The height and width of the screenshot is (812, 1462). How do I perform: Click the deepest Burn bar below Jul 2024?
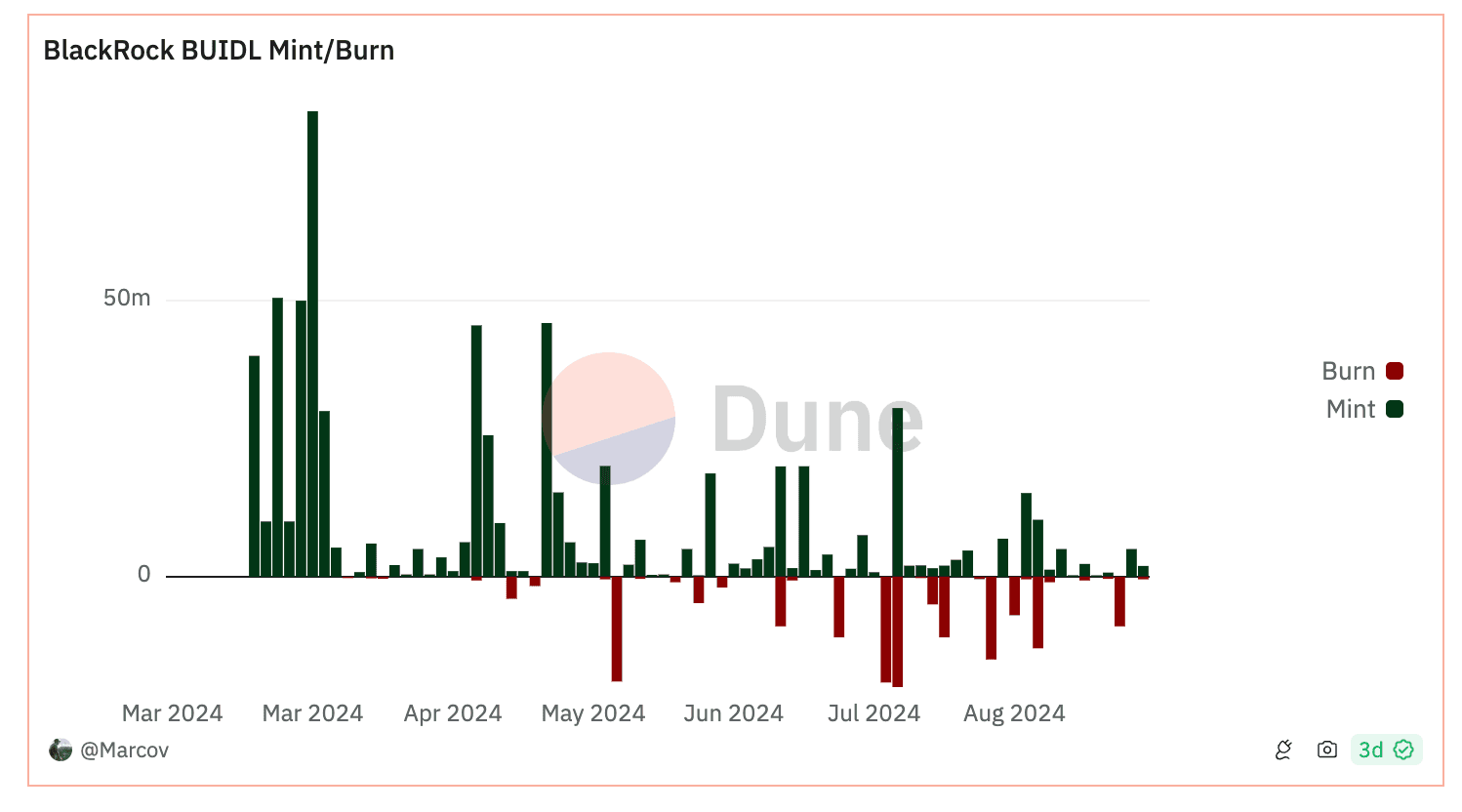[897, 631]
